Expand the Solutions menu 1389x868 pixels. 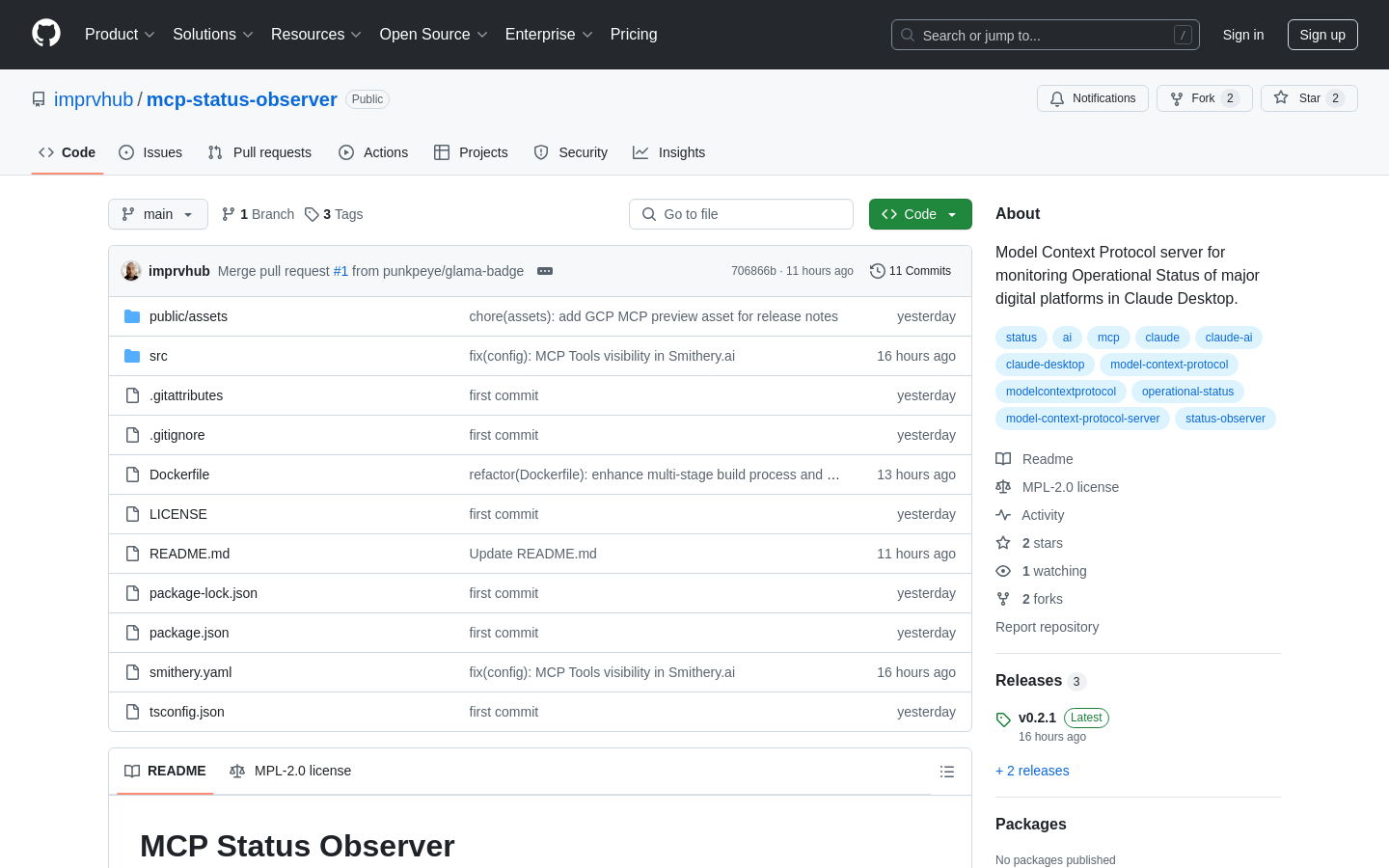(212, 34)
